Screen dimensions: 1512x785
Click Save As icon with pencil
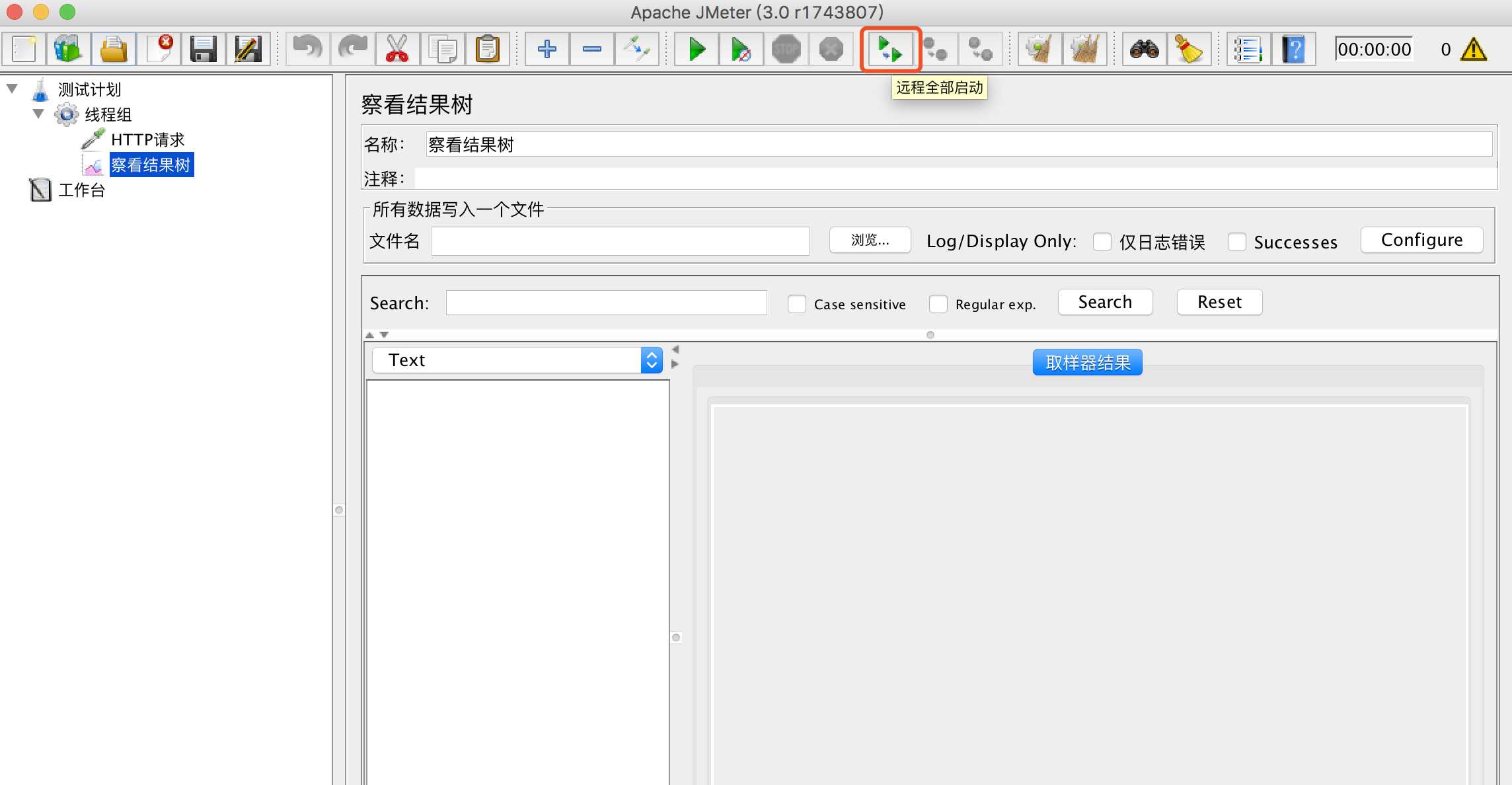click(248, 49)
